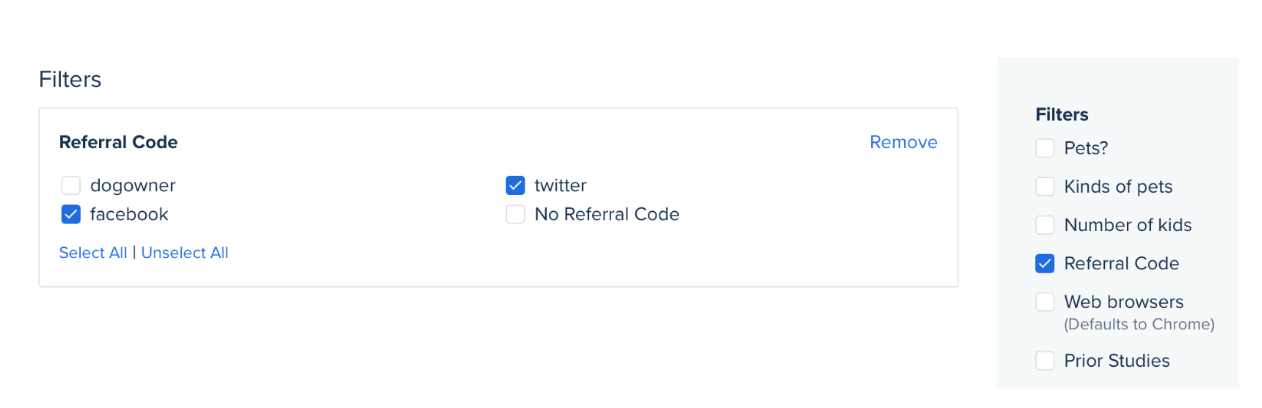Remove the Referral Code filter
This screenshot has width=1262, height=408.
[x=903, y=142]
